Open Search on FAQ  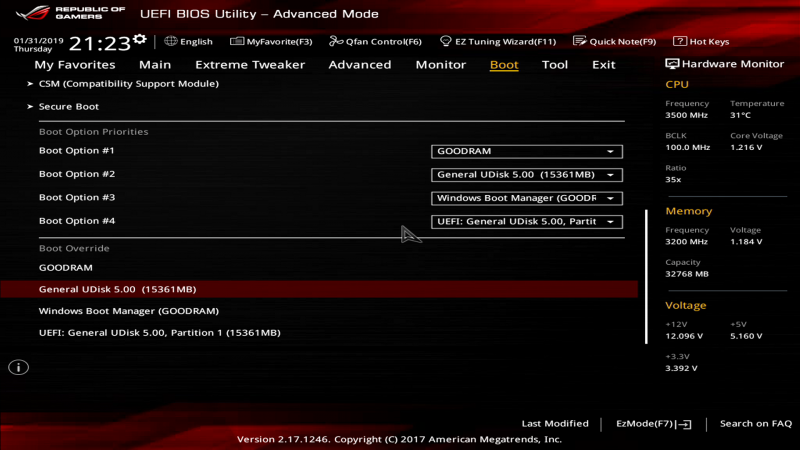[x=756, y=423]
